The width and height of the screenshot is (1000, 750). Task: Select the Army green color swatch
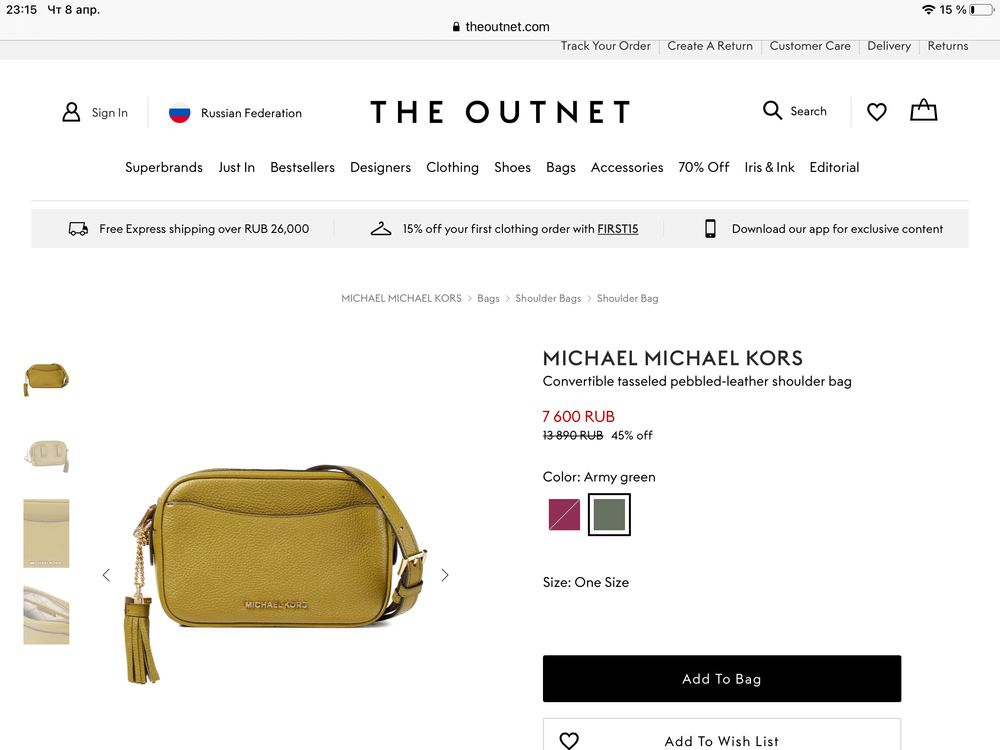pyautogui.click(x=609, y=515)
